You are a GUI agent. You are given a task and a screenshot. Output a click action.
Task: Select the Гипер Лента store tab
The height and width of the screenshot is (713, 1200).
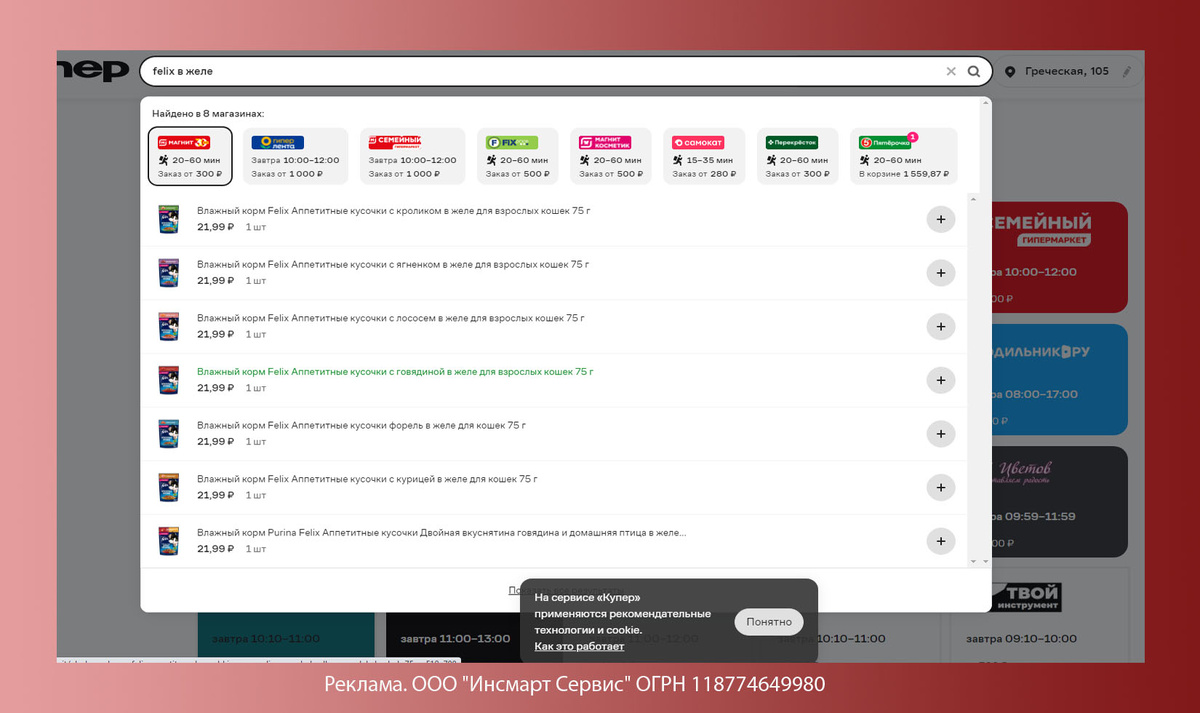point(295,156)
